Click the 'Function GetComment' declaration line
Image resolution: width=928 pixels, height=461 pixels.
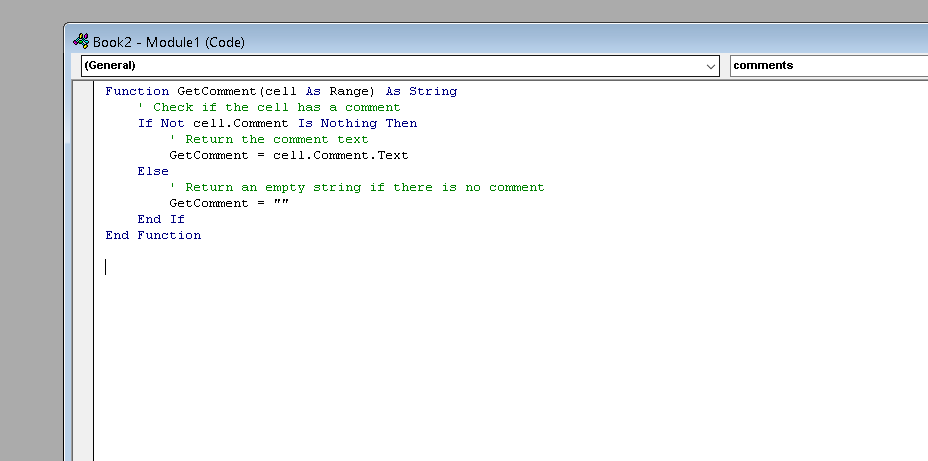pos(281,91)
